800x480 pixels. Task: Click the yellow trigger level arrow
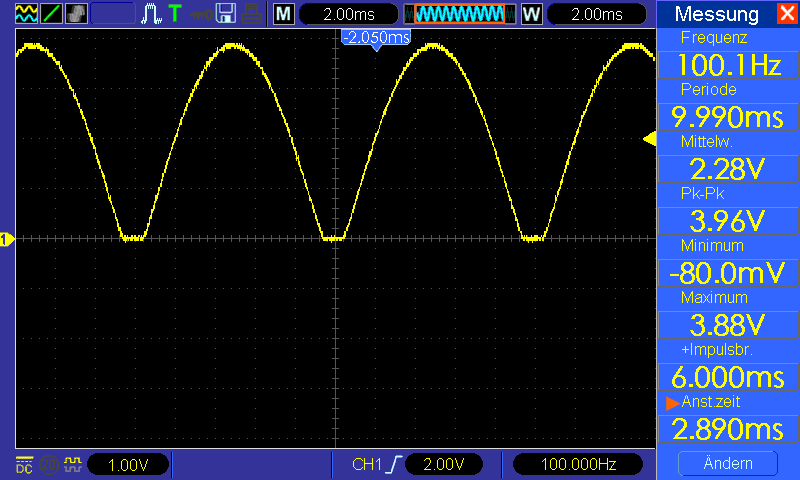[x=649, y=139]
